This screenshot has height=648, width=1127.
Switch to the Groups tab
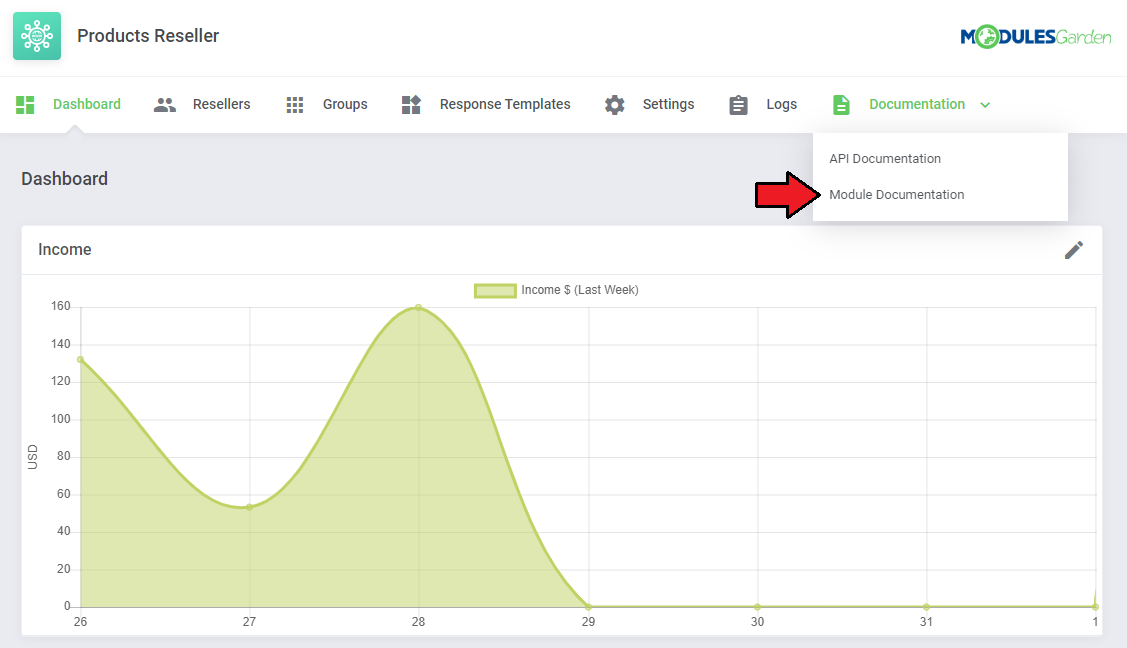(345, 104)
